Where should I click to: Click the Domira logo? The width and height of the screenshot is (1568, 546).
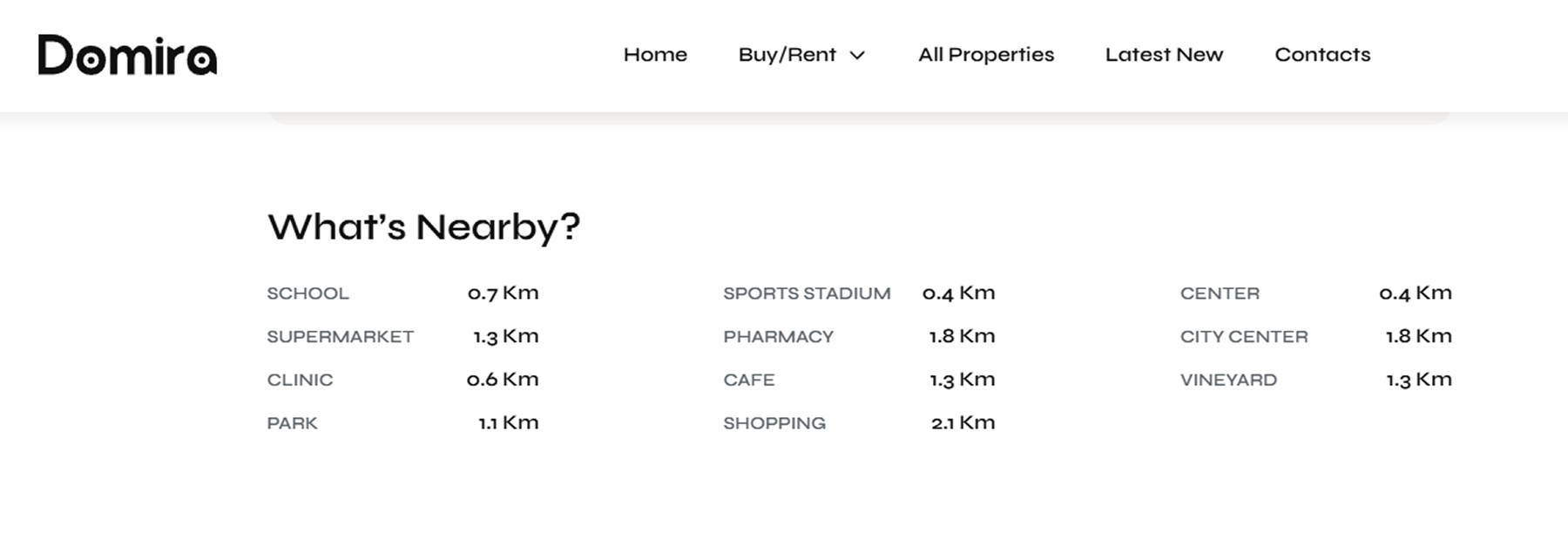tap(127, 55)
